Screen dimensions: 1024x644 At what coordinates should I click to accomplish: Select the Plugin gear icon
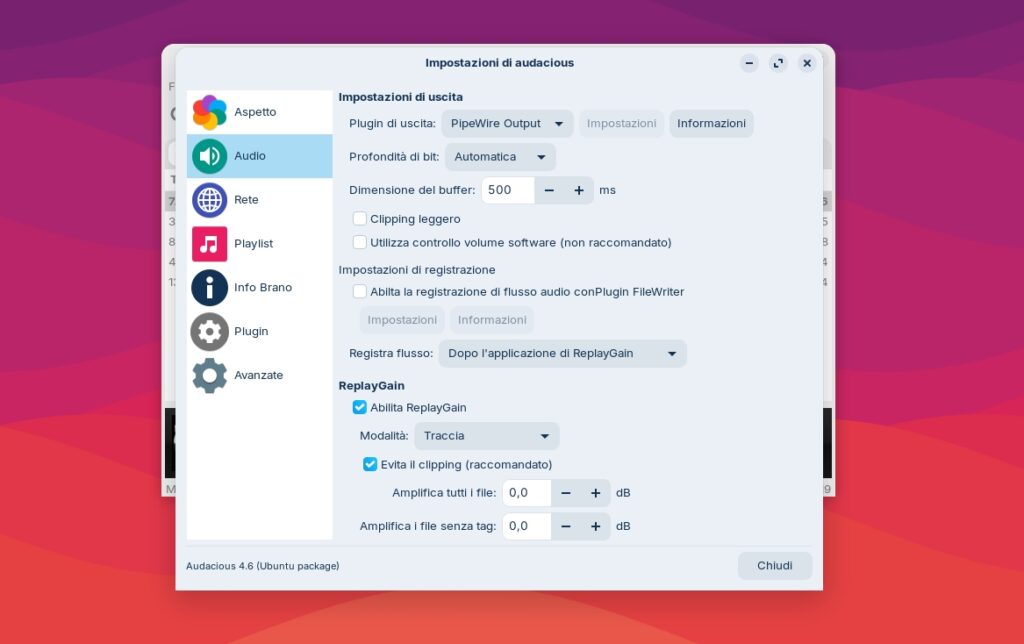point(209,332)
